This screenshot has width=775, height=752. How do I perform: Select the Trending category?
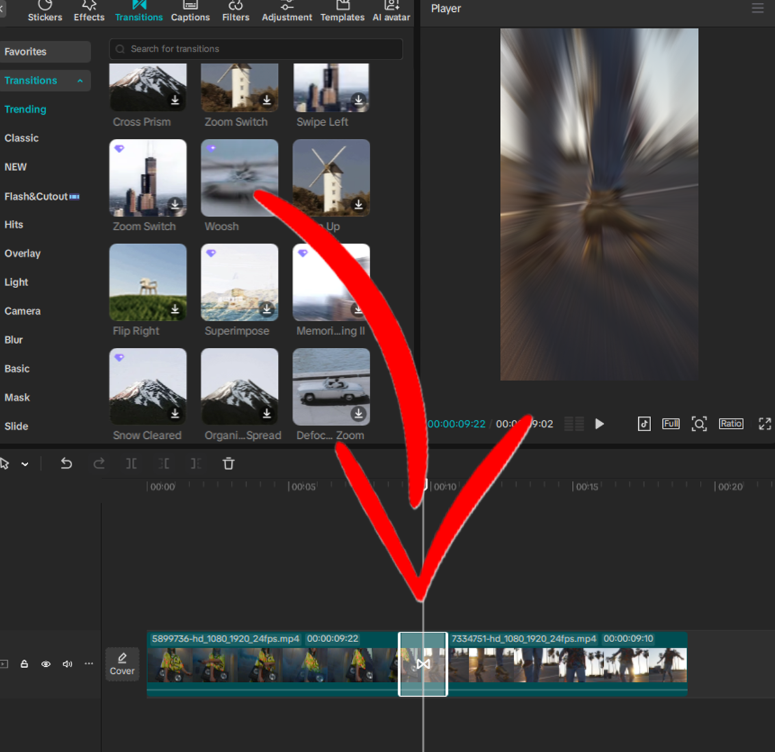tap(25, 109)
